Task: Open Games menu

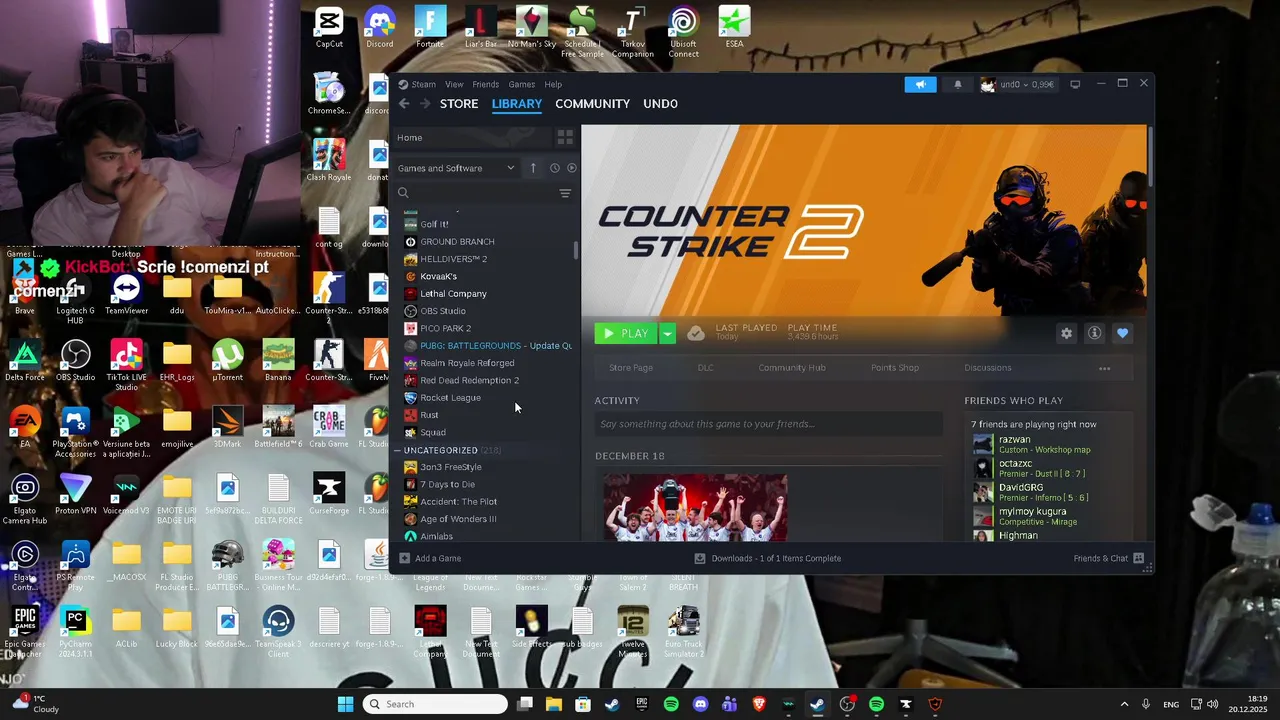Action: coord(521,84)
